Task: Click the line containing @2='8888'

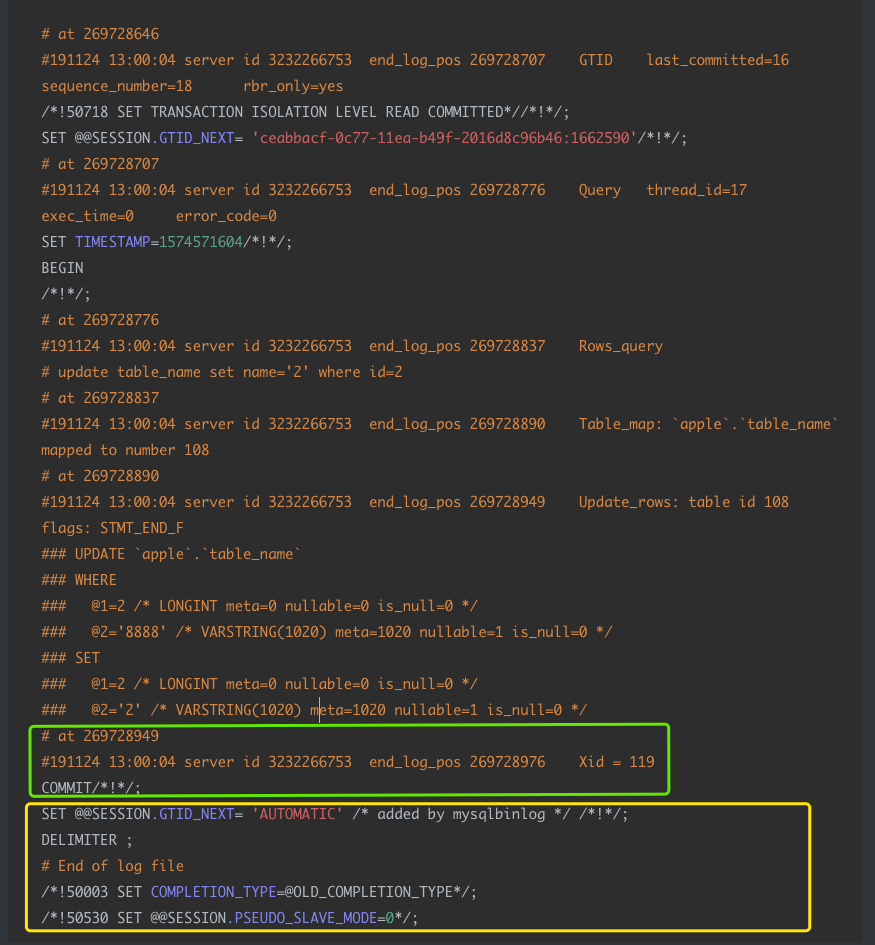Action: [326, 632]
